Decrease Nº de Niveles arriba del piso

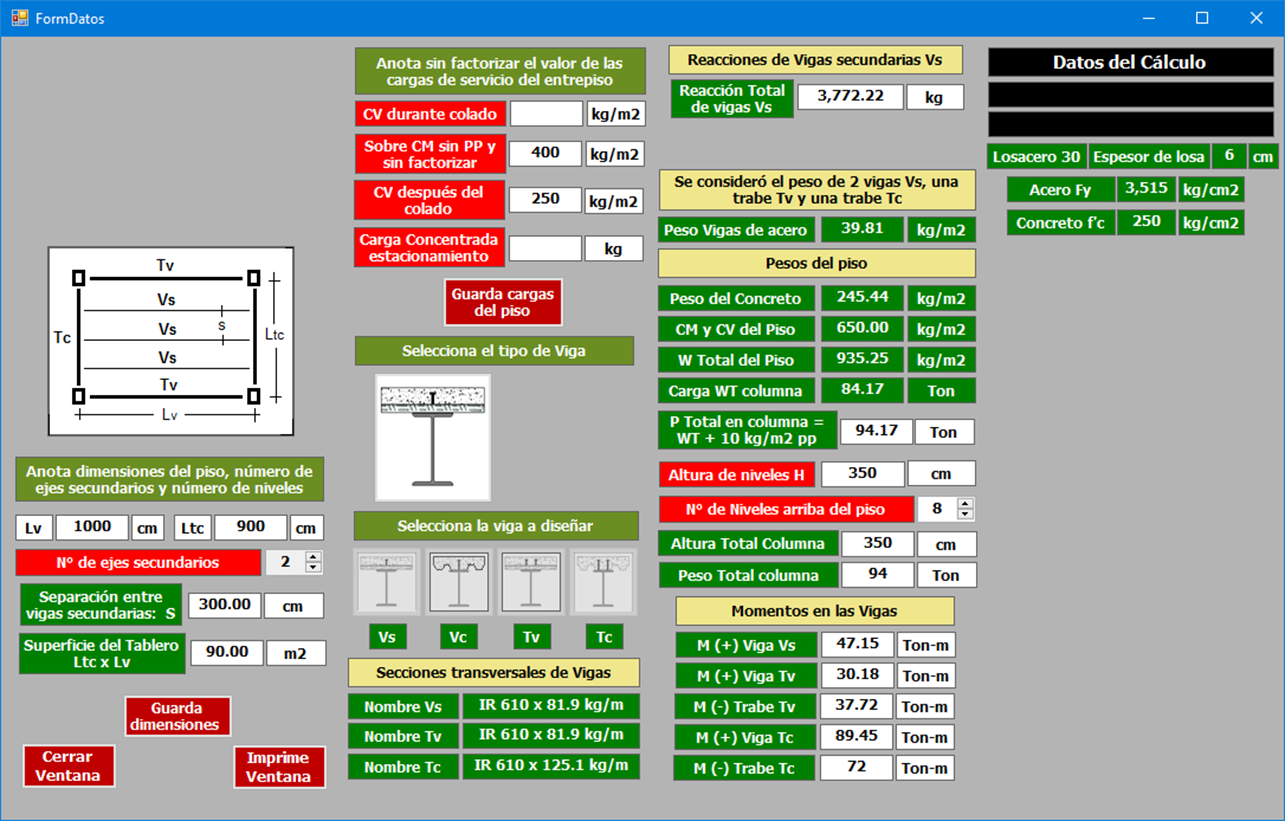click(x=965, y=514)
